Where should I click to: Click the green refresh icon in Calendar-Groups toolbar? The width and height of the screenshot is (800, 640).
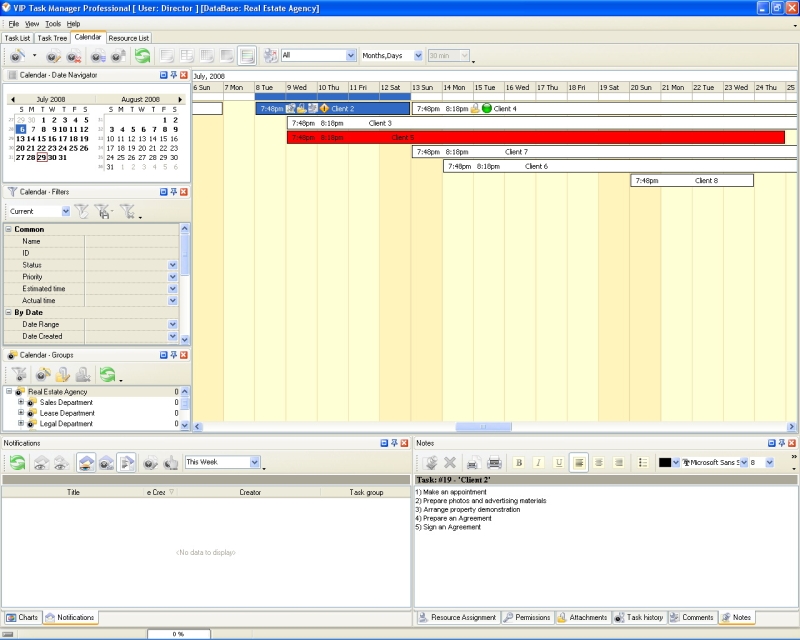tap(107, 375)
